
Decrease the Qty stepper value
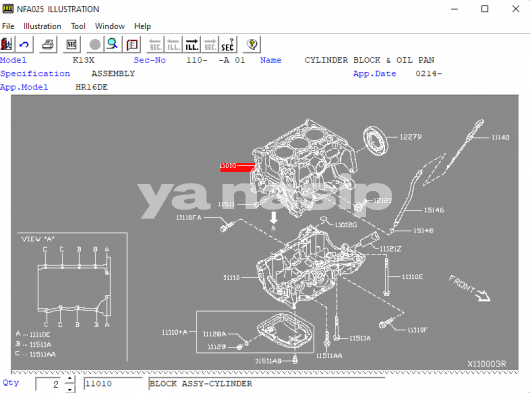[x=70, y=389]
